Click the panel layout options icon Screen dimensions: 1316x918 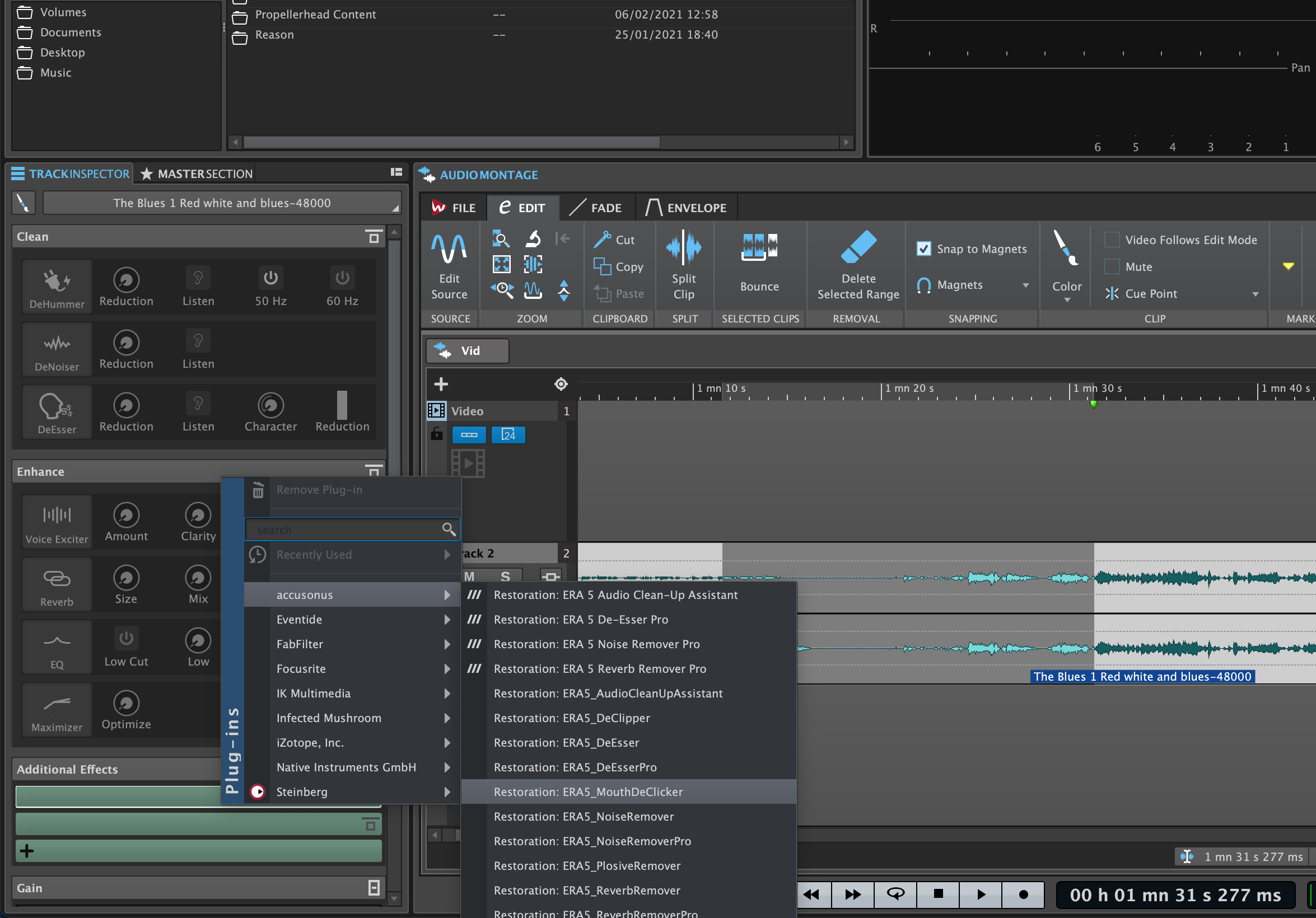[x=396, y=172]
